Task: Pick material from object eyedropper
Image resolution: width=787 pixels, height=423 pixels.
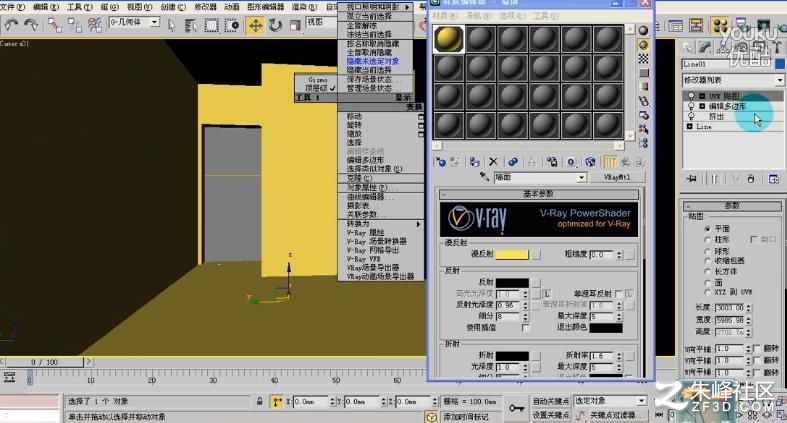Action: [x=484, y=177]
